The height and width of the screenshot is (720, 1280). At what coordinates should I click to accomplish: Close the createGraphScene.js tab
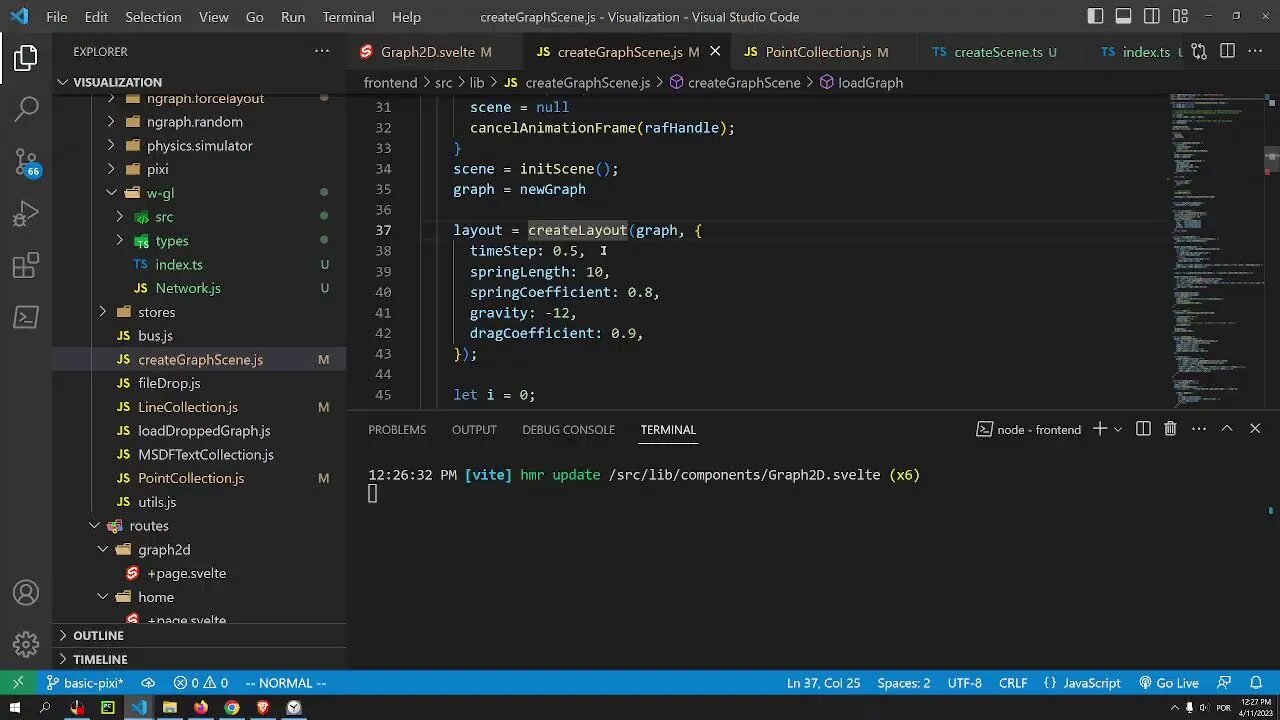(715, 52)
